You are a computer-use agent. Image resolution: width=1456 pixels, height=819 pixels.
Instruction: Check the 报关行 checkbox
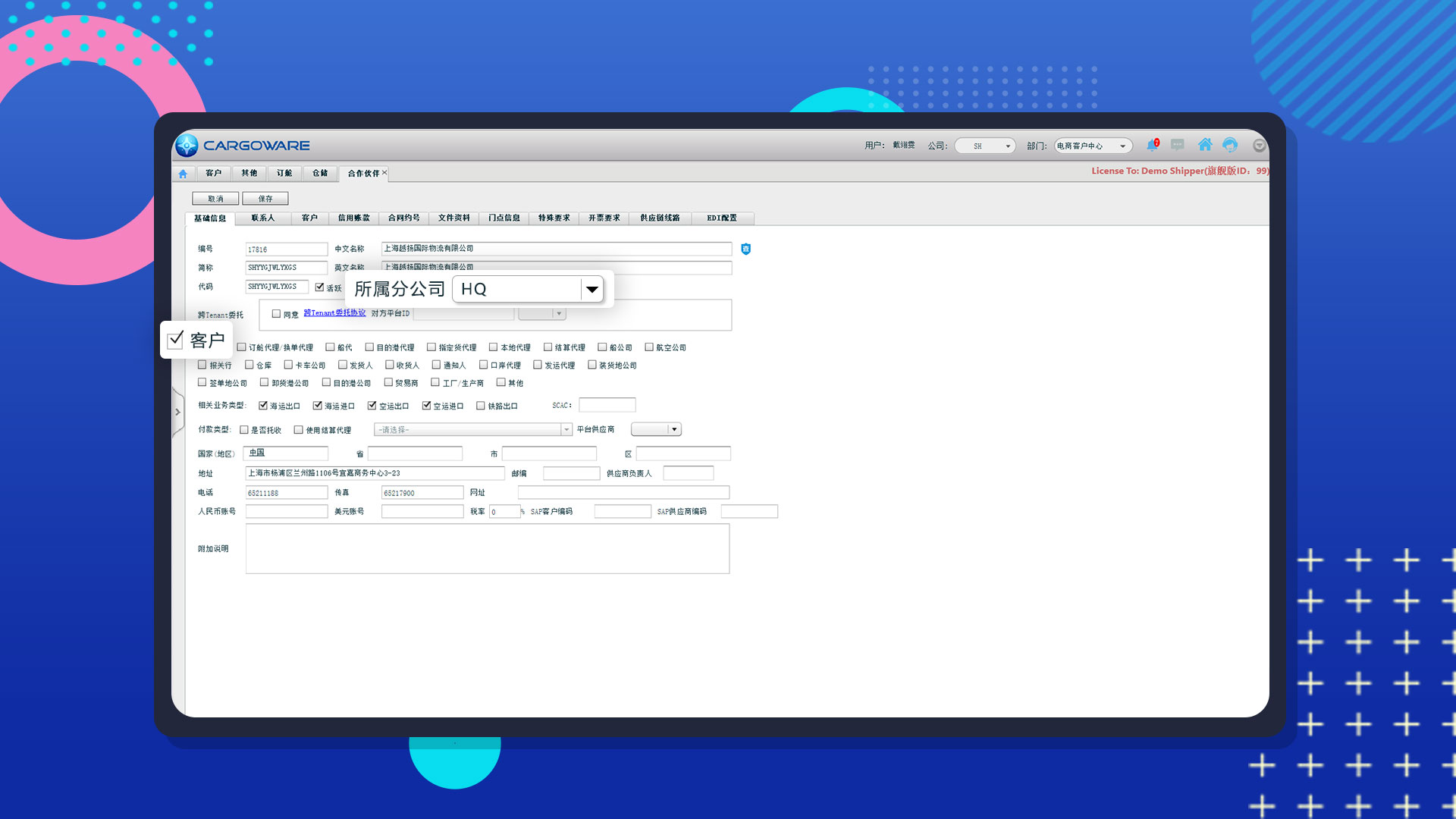click(x=202, y=365)
